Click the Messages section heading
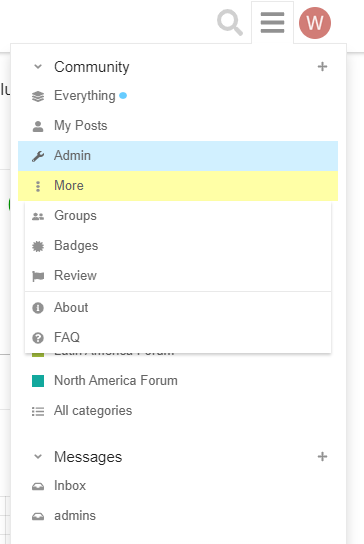Viewport: 364px width, 544px height. 88,457
